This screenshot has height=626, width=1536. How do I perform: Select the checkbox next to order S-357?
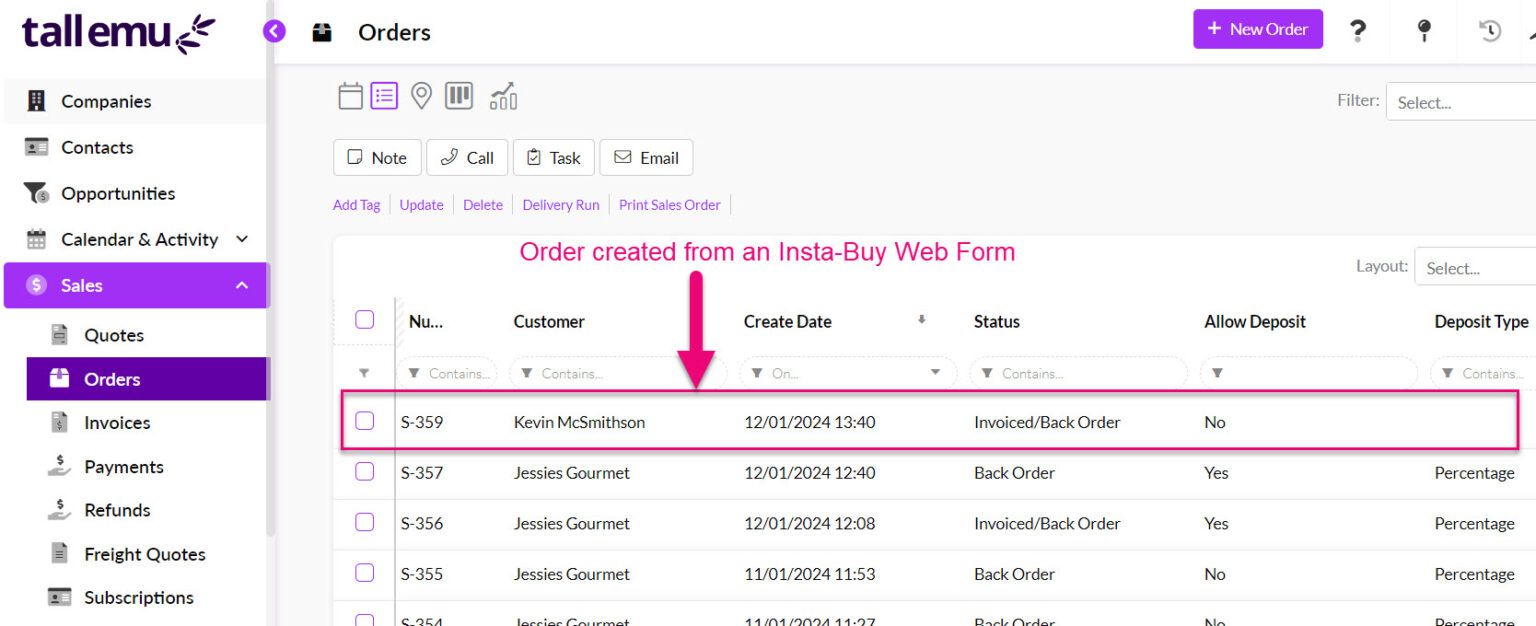(364, 471)
